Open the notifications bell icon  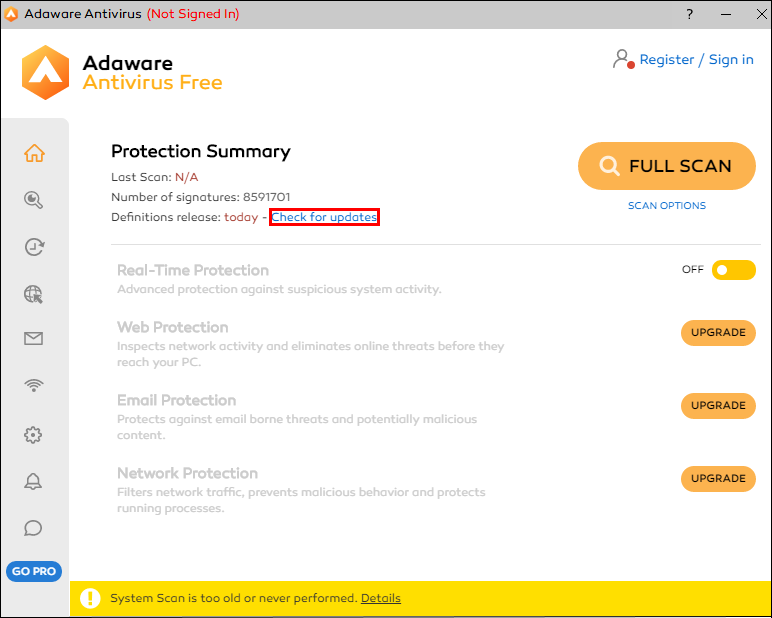click(33, 481)
